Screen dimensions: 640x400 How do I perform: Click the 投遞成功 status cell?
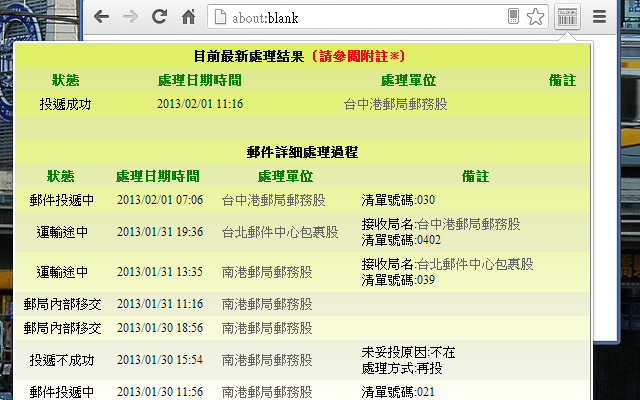pyautogui.click(x=65, y=104)
